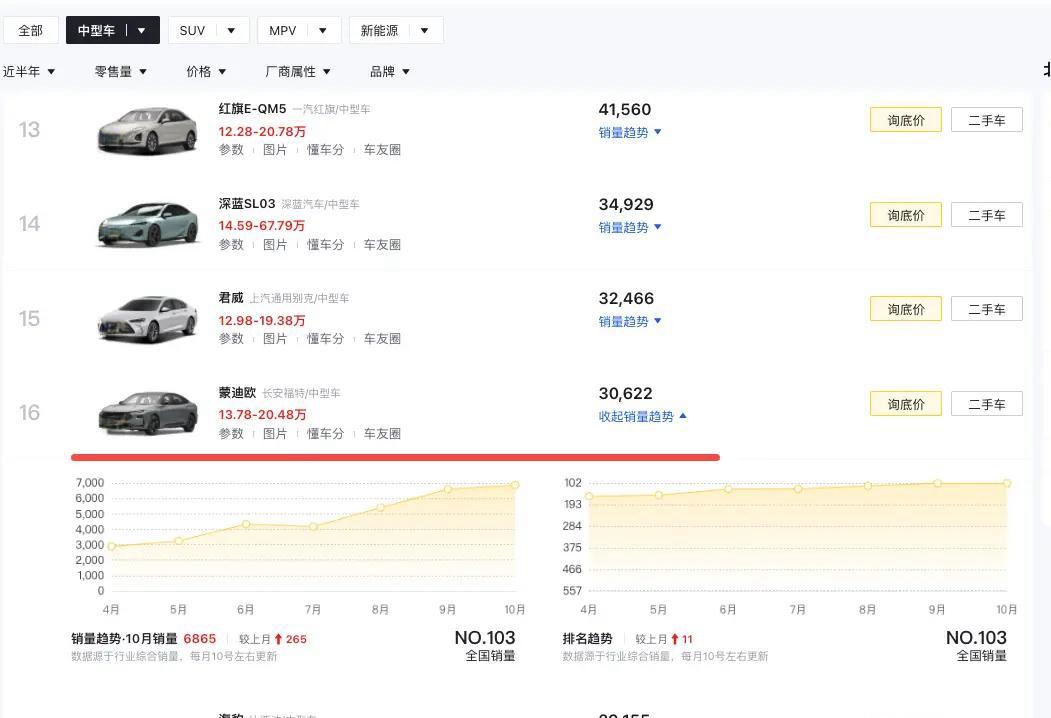Image resolution: width=1051 pixels, height=718 pixels.
Task: Open the SUV dropdown arrow
Action: (231, 30)
